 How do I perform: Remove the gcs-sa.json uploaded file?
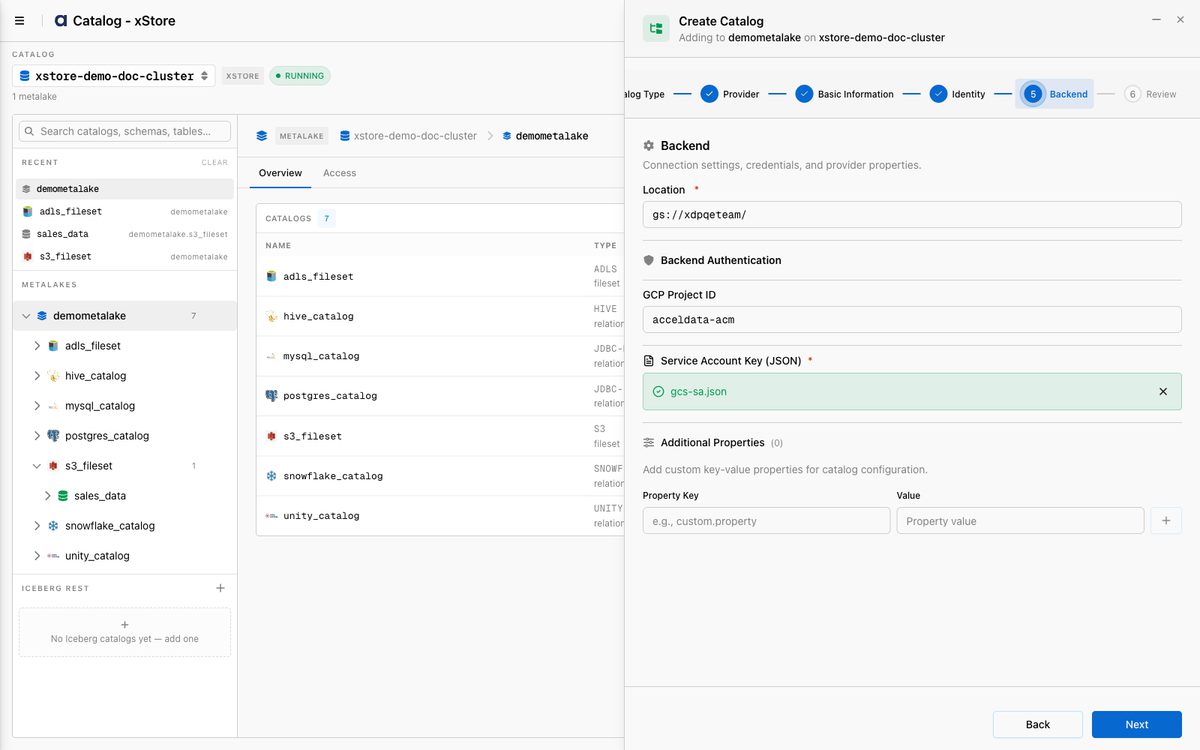[x=1163, y=392]
